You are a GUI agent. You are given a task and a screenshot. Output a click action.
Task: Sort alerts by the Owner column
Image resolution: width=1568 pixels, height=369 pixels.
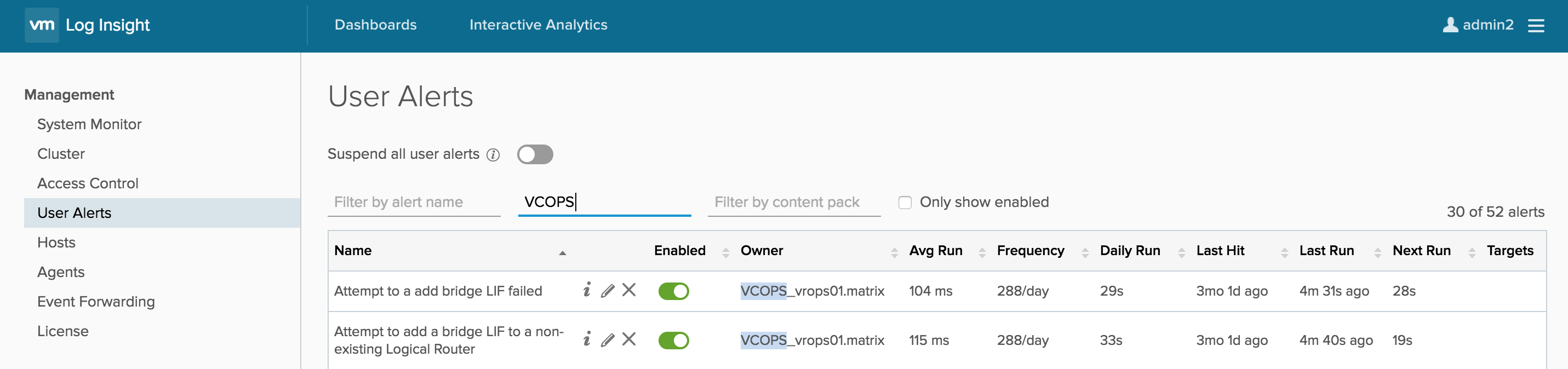[894, 252]
